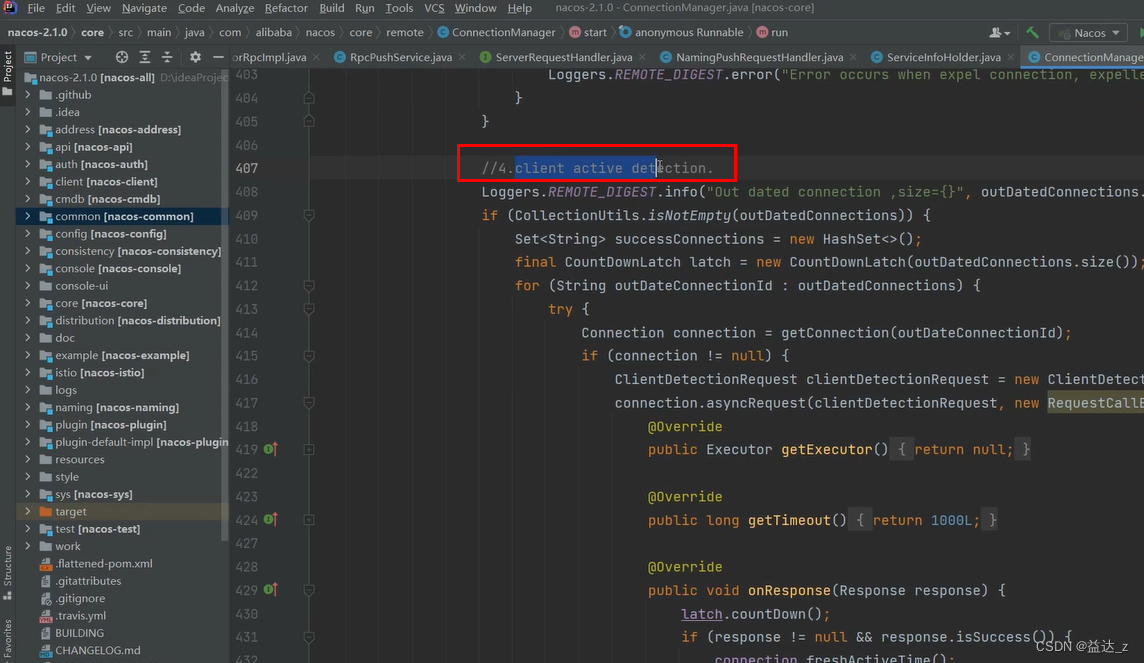Click the IntelliJ IDEA logo icon
The width and height of the screenshot is (1144, 663).
[10, 8]
